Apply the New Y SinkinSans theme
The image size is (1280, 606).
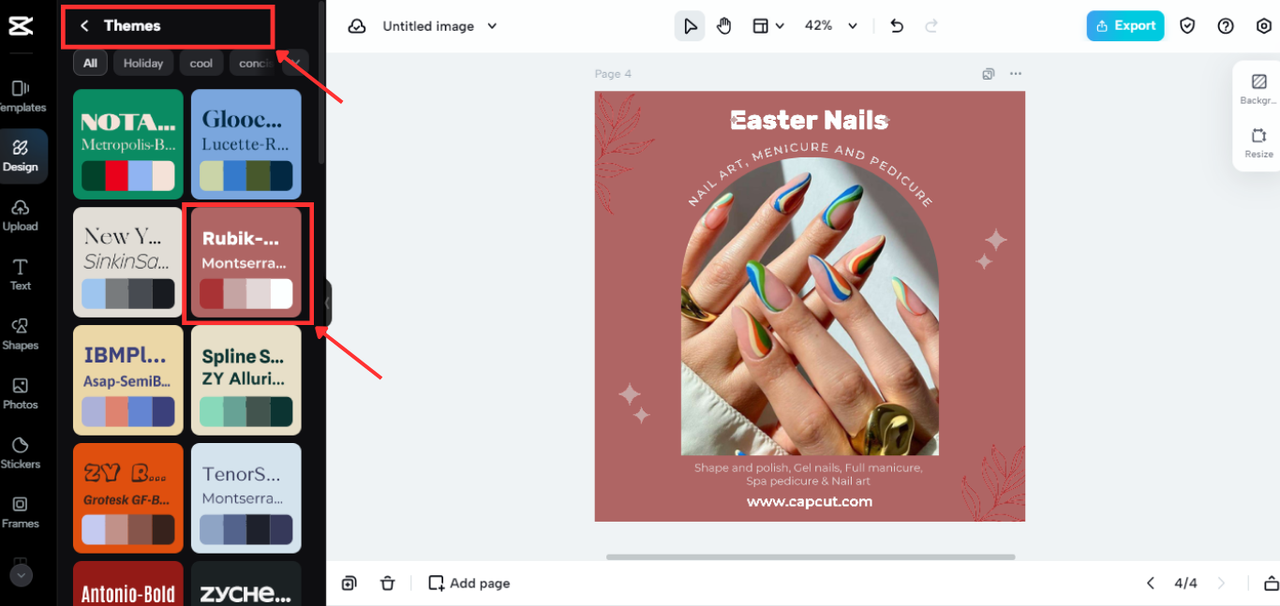pyautogui.click(x=128, y=262)
